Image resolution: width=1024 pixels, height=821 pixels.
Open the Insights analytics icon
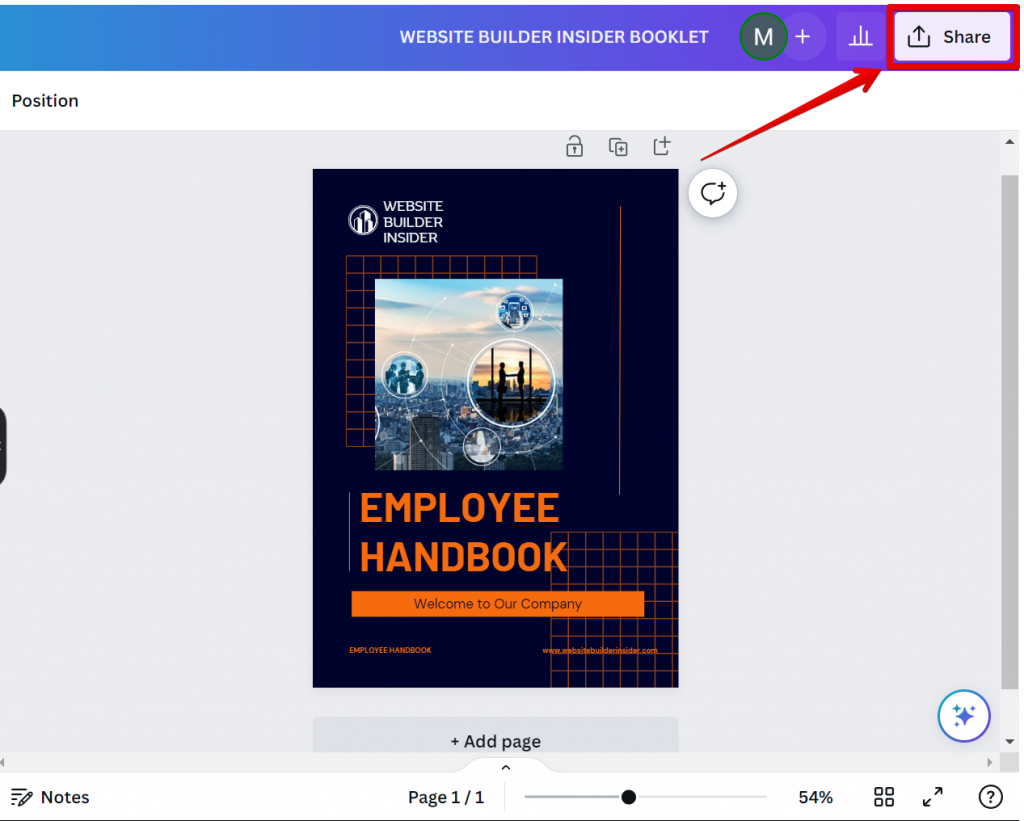[x=860, y=36]
